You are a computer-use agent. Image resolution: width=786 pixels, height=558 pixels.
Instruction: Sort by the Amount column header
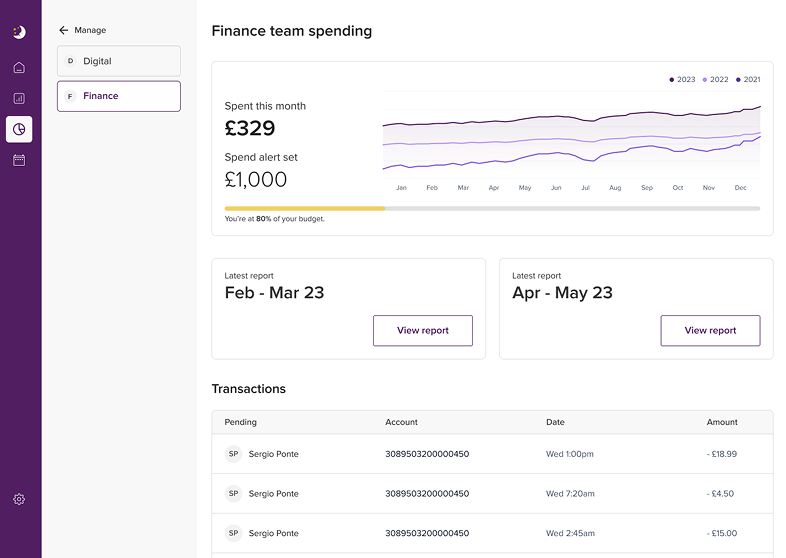[x=721, y=422]
